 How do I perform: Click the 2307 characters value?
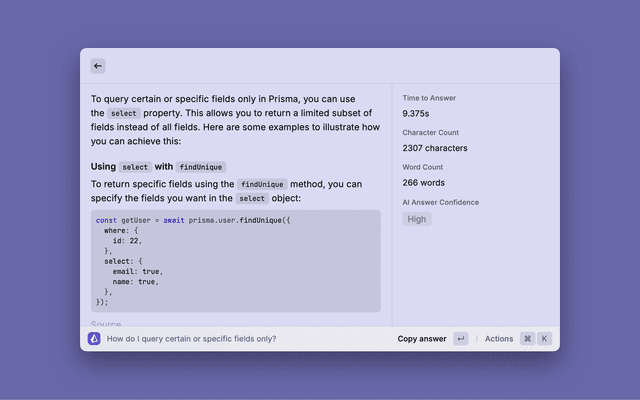[435, 148]
